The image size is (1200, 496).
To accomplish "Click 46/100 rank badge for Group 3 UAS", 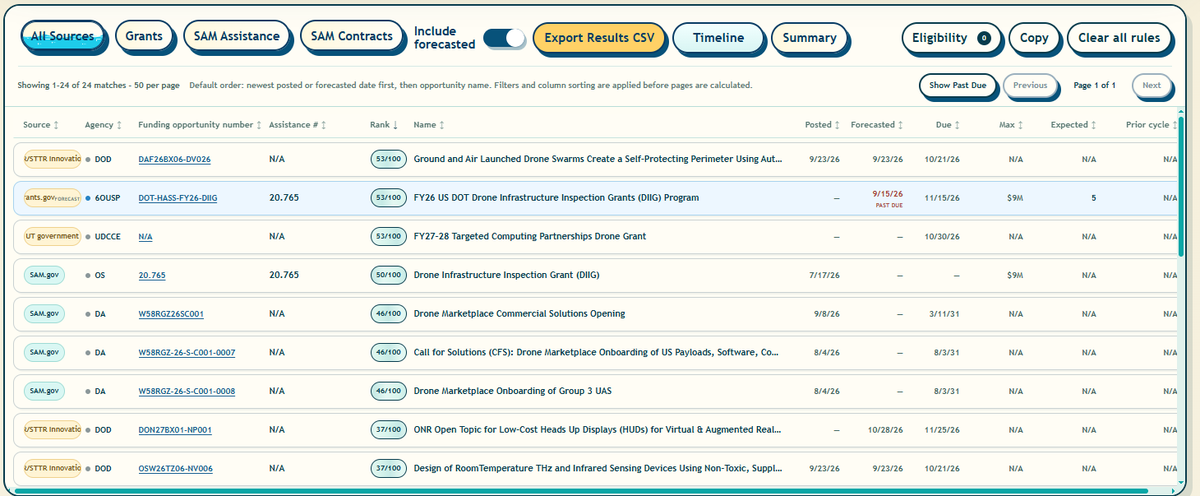I will (386, 391).
